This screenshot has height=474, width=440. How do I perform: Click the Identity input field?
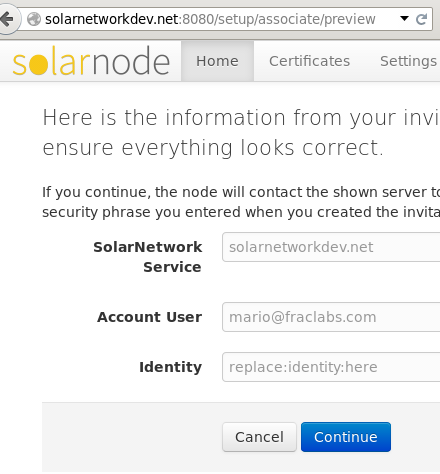[x=331, y=367]
